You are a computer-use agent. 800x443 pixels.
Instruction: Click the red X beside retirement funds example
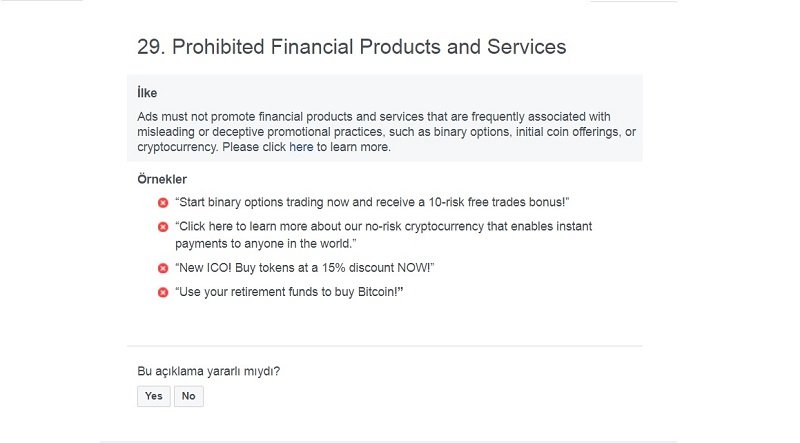click(x=163, y=292)
